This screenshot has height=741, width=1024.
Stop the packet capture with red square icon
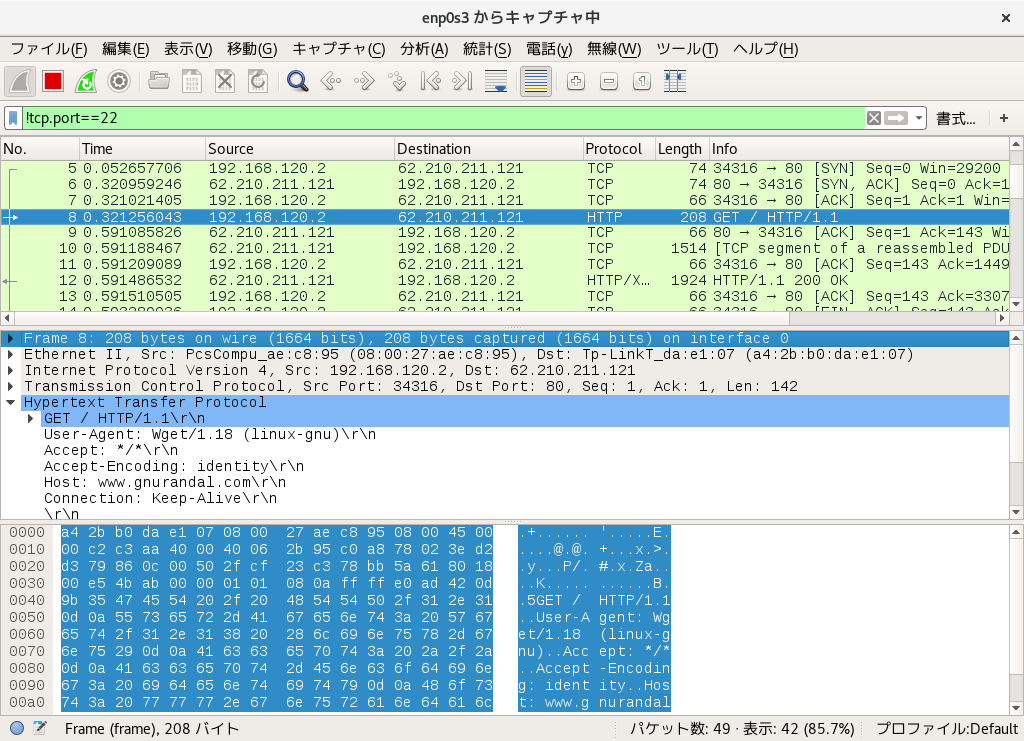[53, 81]
